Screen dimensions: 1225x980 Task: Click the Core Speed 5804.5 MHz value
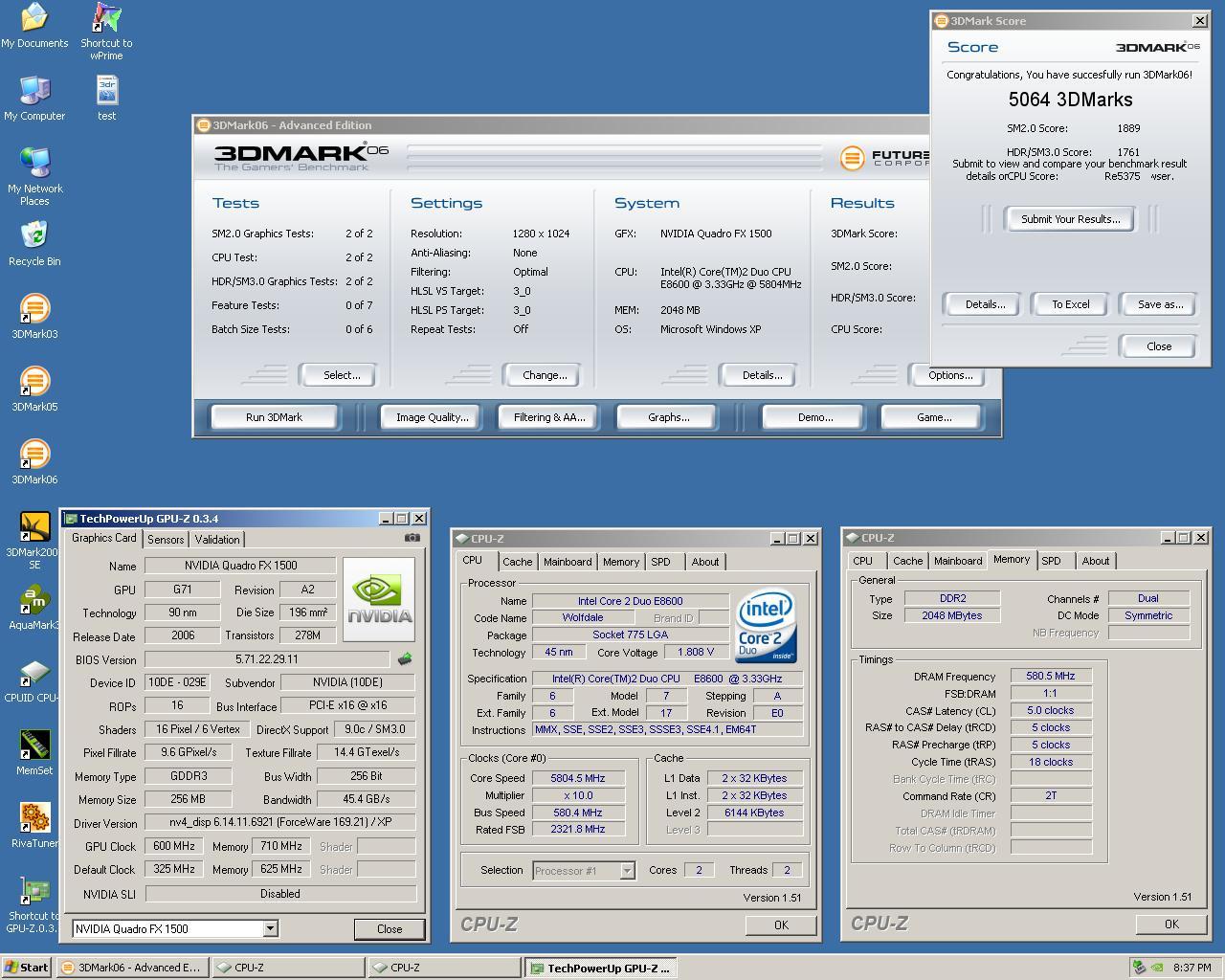point(578,778)
